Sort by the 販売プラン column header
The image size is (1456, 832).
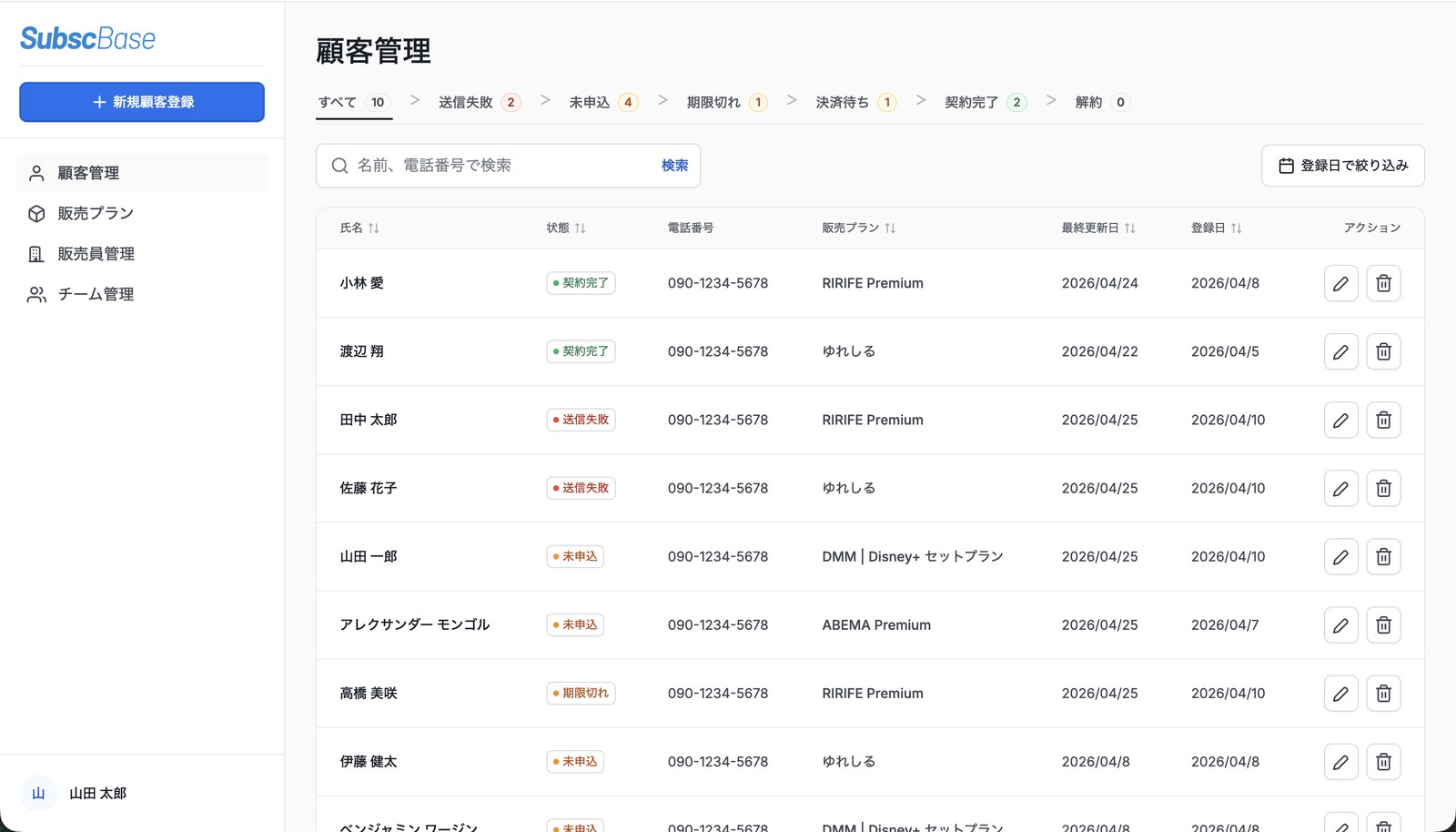click(859, 228)
